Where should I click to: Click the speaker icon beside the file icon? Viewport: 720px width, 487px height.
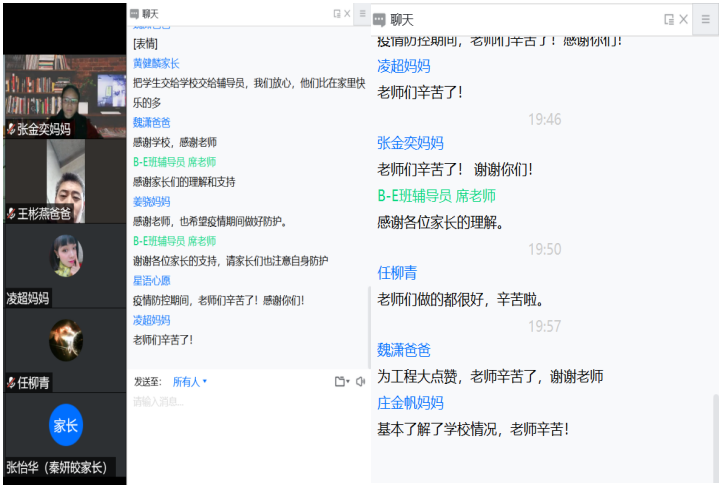pos(360,381)
